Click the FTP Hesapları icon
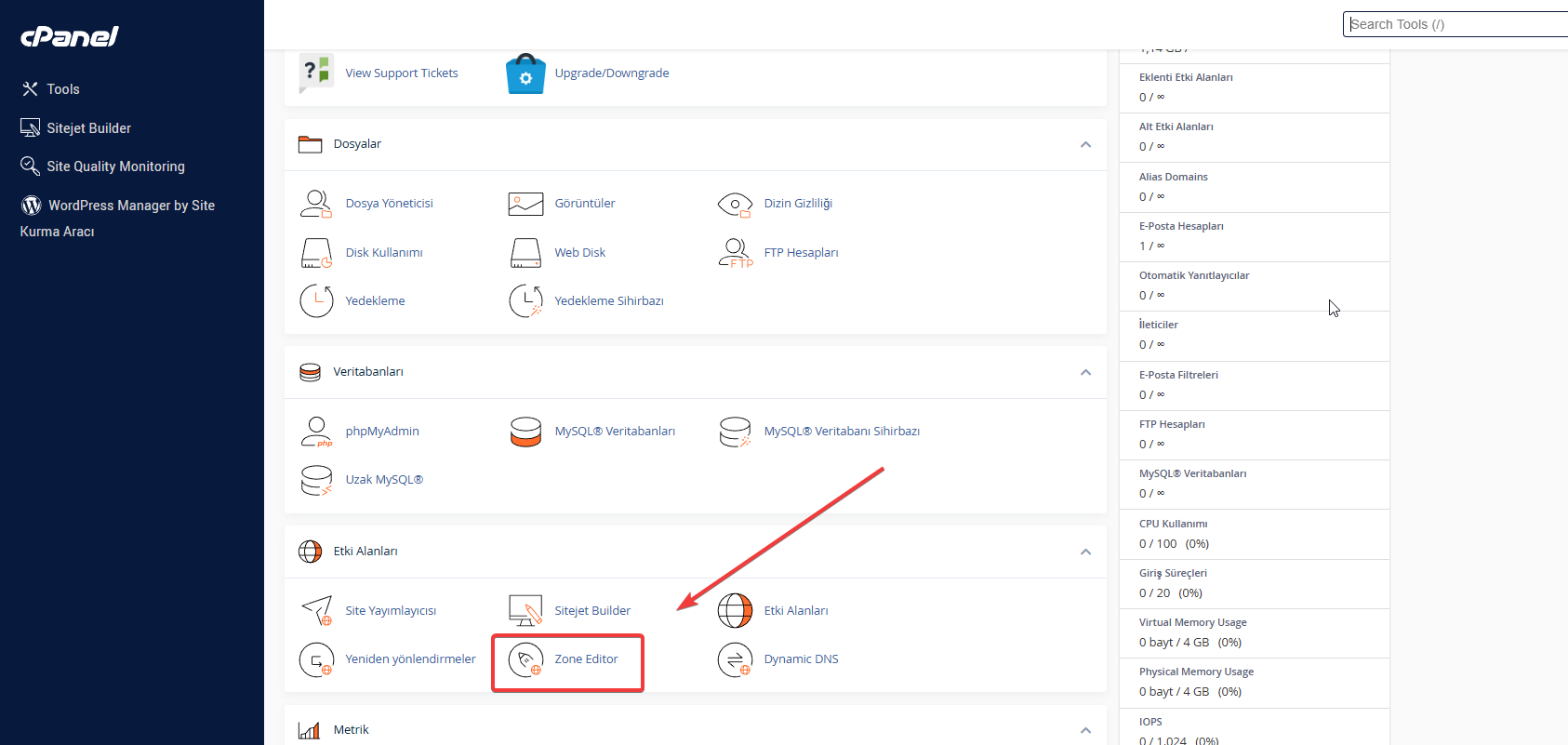This screenshot has width=1568, height=745. (736, 252)
